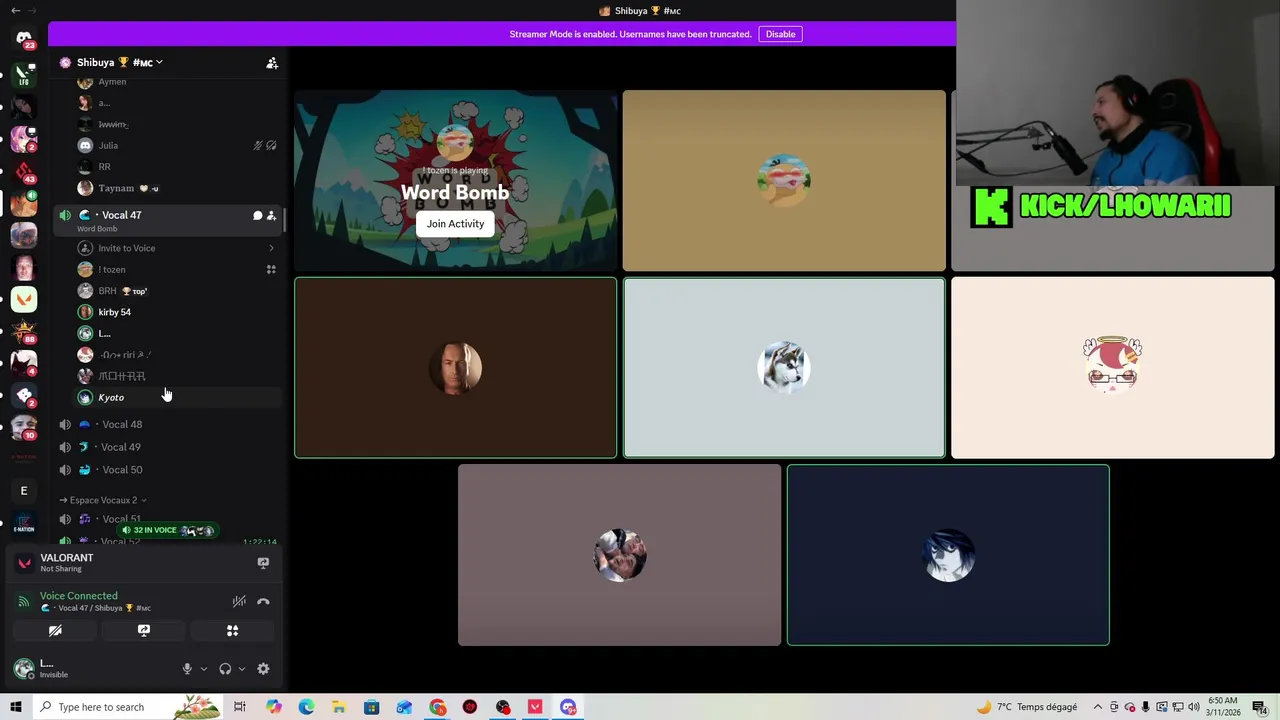Focus the two-people photo avatar tile
1280x720 pixels.
tap(619, 555)
